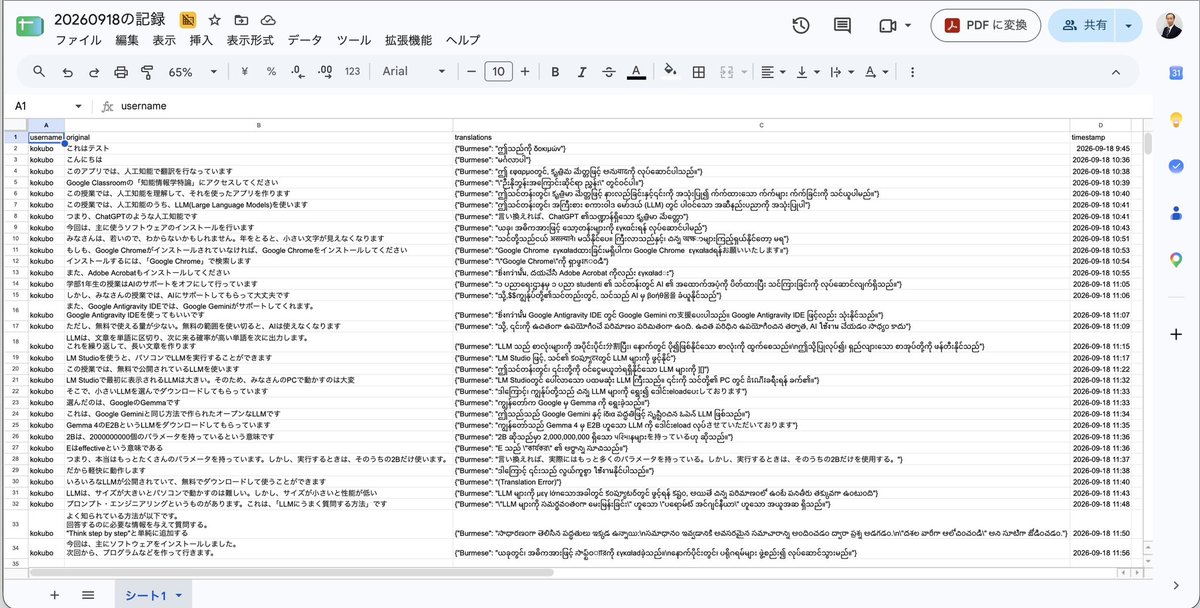Toggle strikethrough formatting
Viewport: 1200px width, 608px height.
point(608,71)
